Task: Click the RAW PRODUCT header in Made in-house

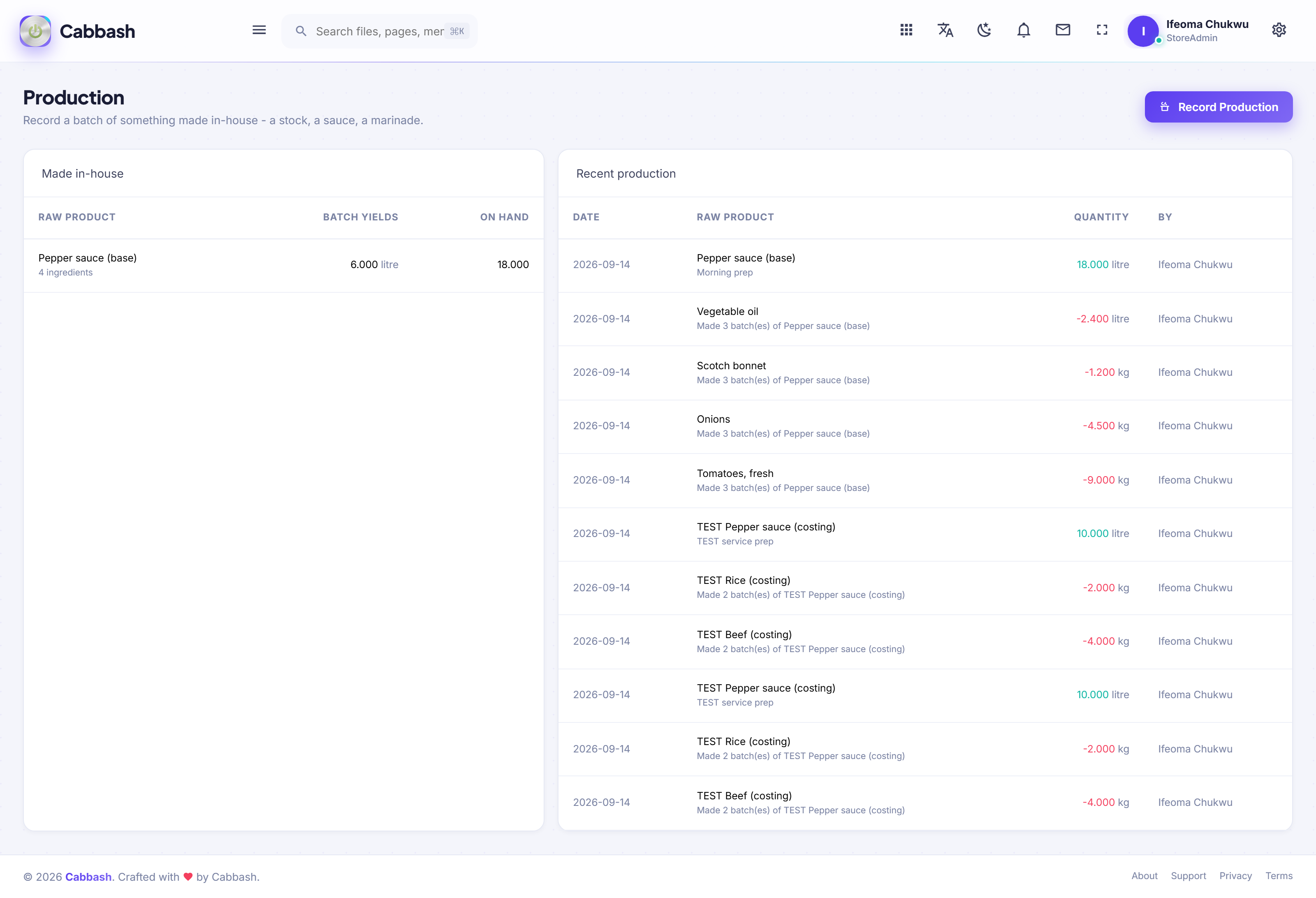Action: (x=77, y=217)
